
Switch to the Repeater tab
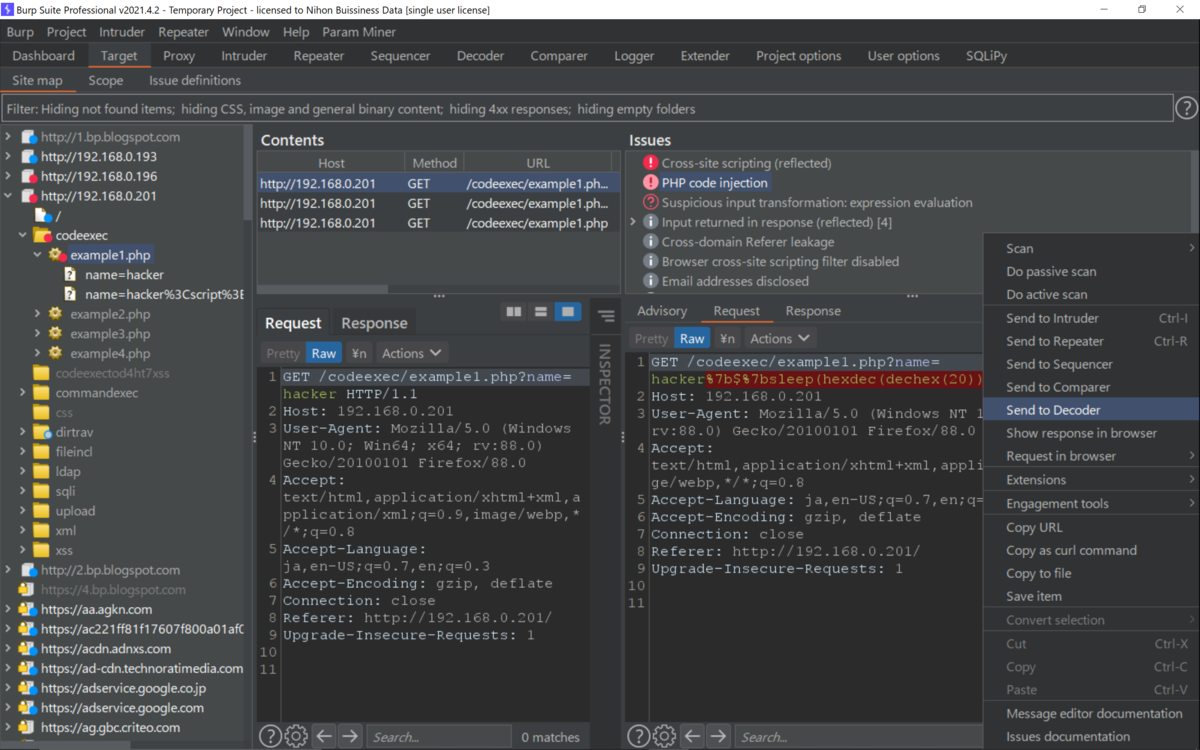pos(318,56)
